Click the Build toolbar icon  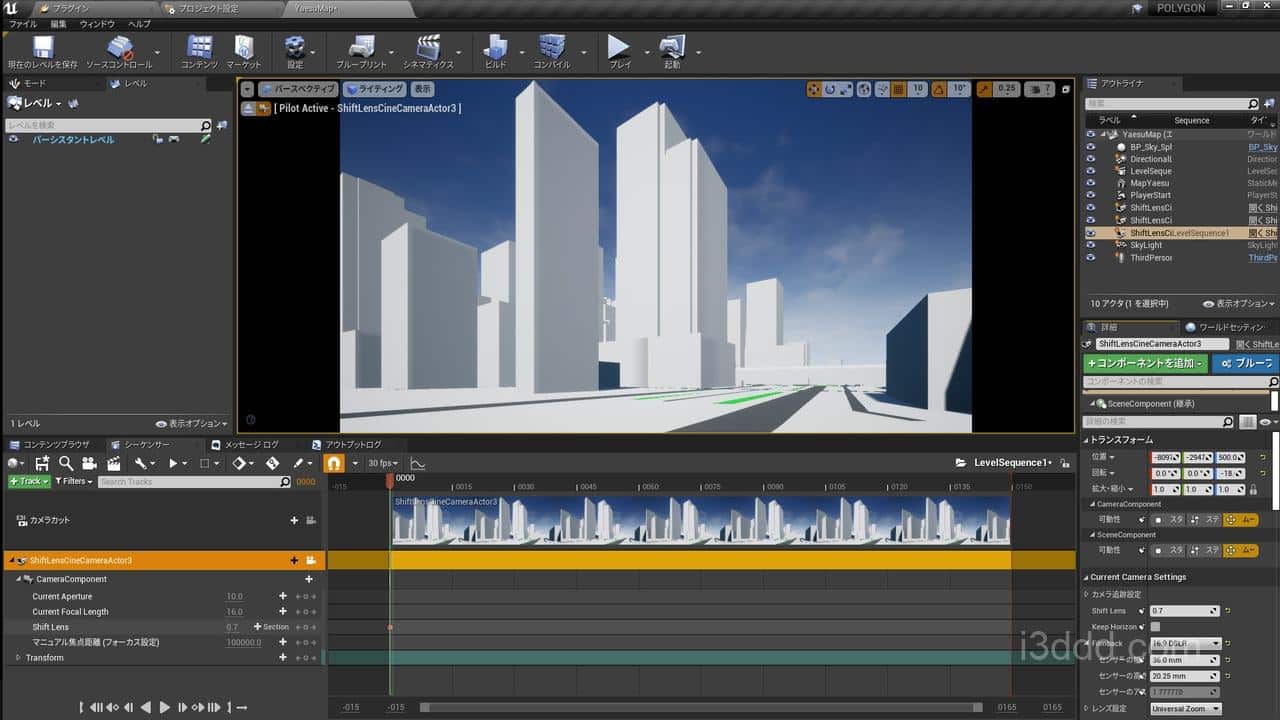pyautogui.click(x=495, y=48)
